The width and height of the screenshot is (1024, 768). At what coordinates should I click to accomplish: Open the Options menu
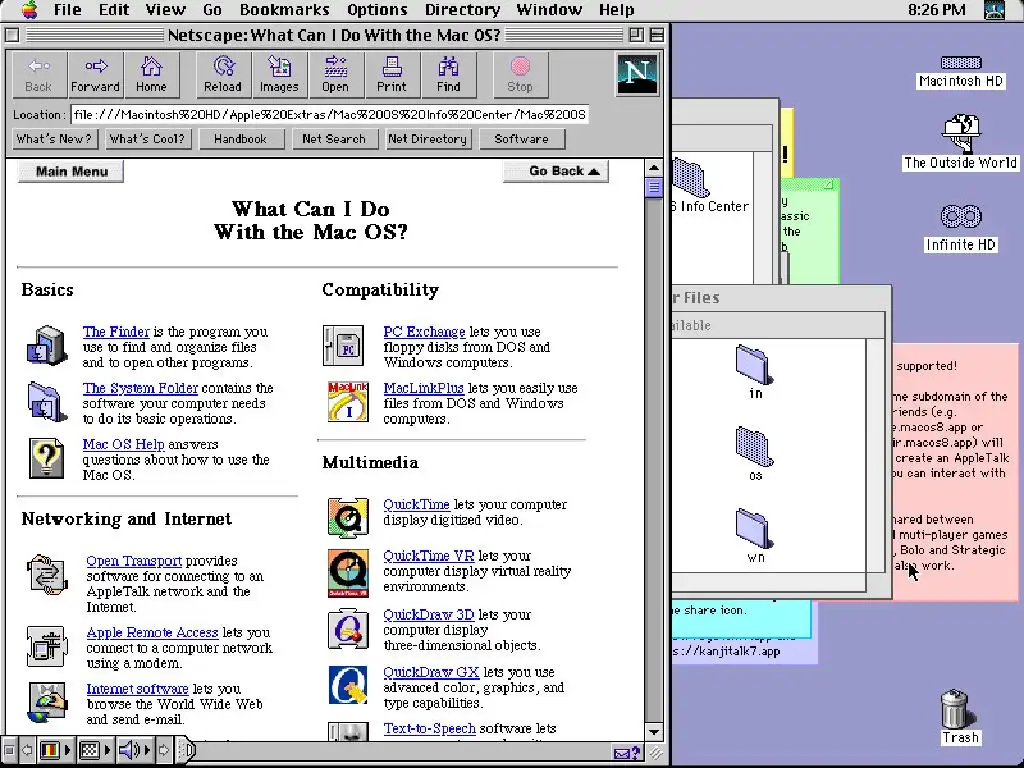377,10
